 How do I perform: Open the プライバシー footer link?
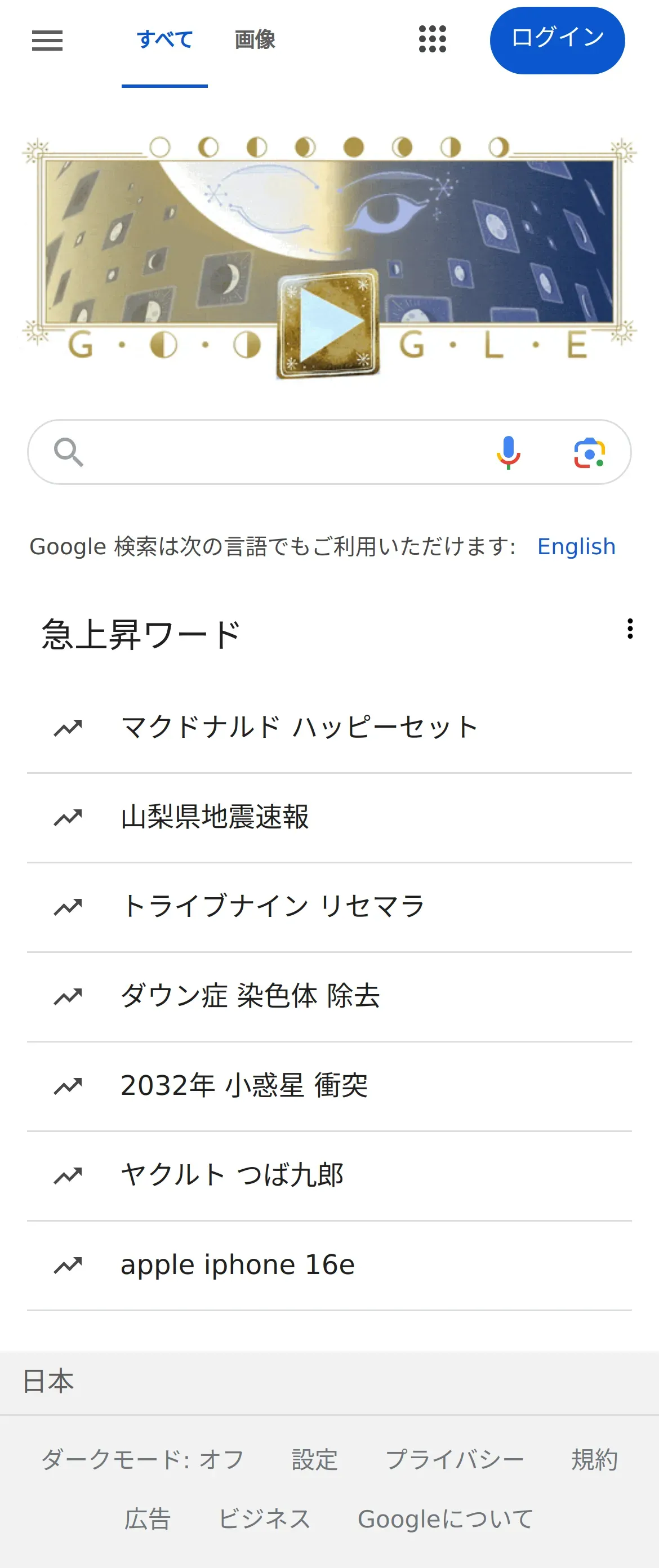coord(455,1460)
